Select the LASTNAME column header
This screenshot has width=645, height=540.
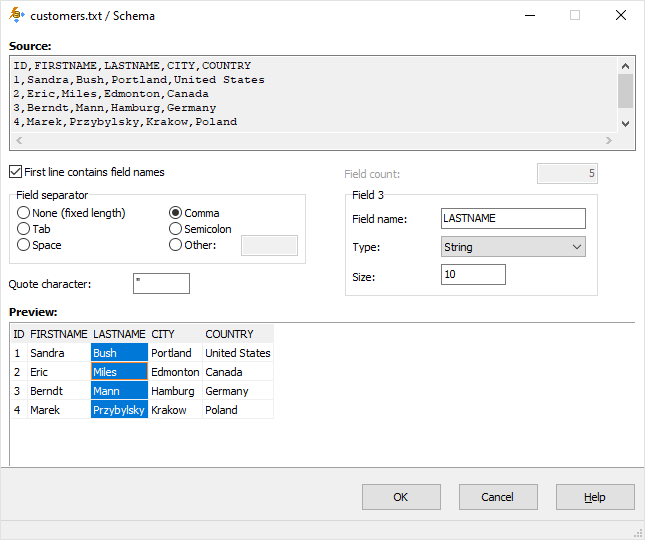pos(119,334)
